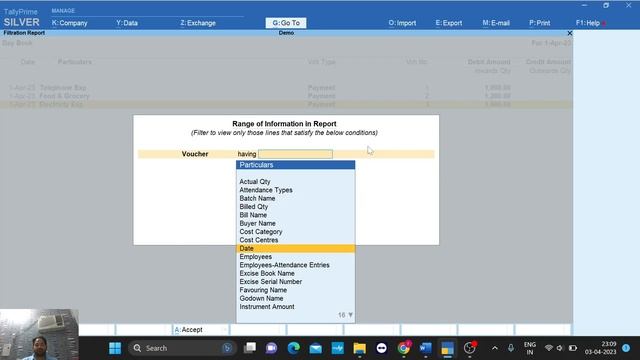Show more entries via the '16' down arrow
The image size is (640, 360).
coord(345,315)
